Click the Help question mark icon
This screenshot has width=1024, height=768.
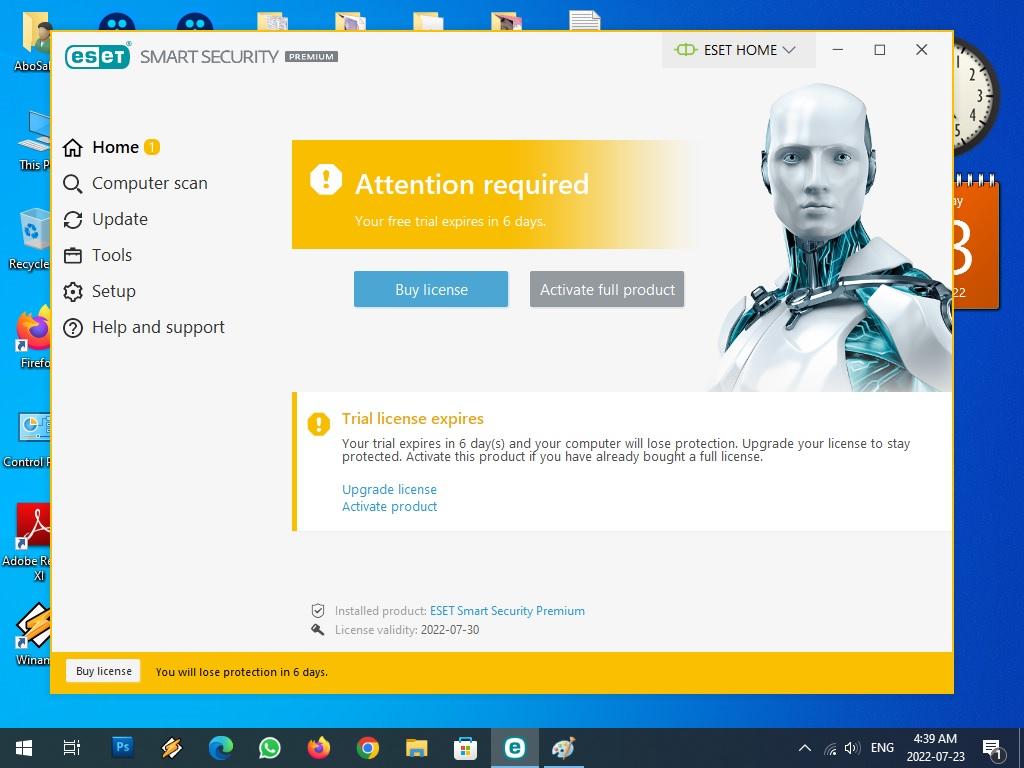[72, 328]
